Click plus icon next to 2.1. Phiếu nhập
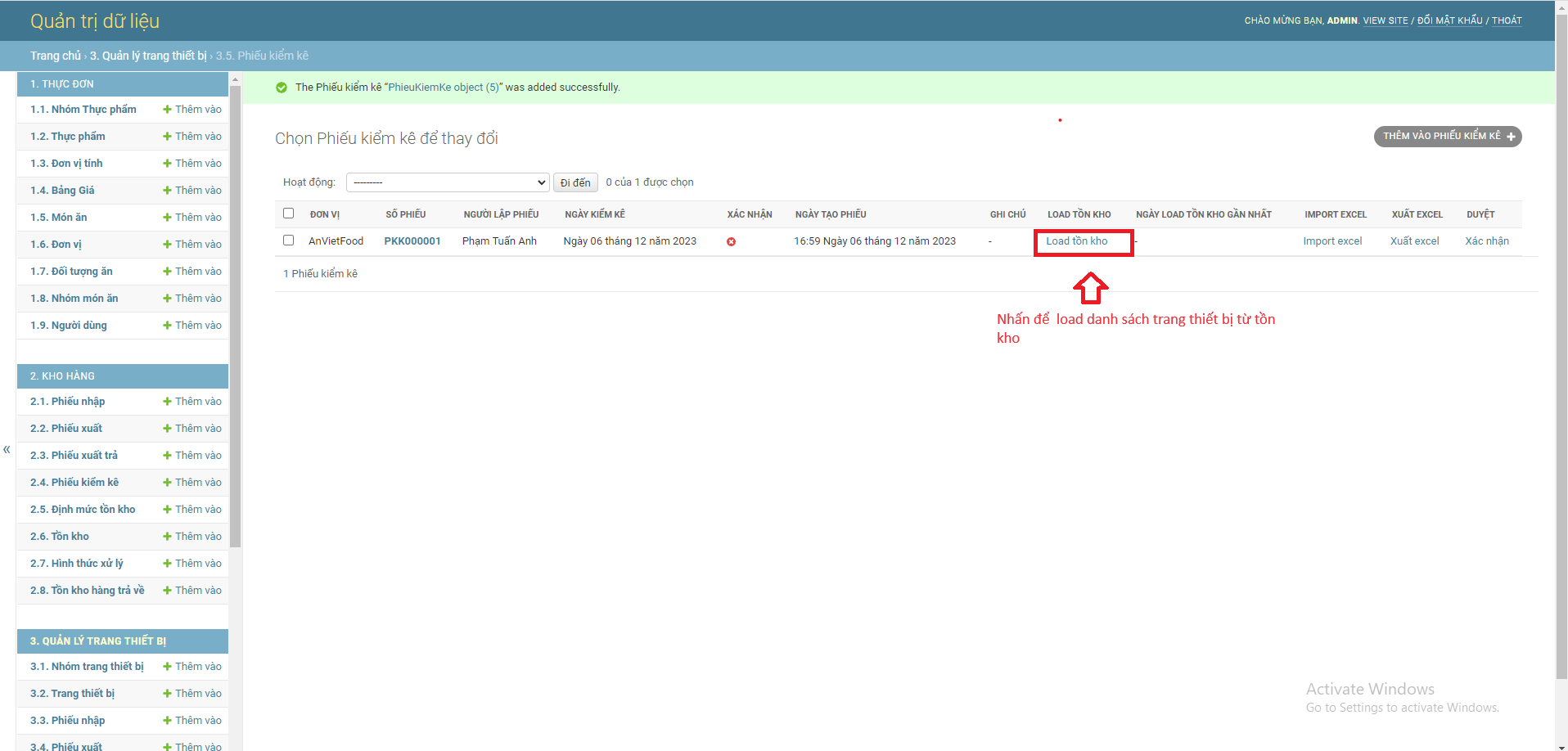The height and width of the screenshot is (751, 1568). (x=168, y=401)
